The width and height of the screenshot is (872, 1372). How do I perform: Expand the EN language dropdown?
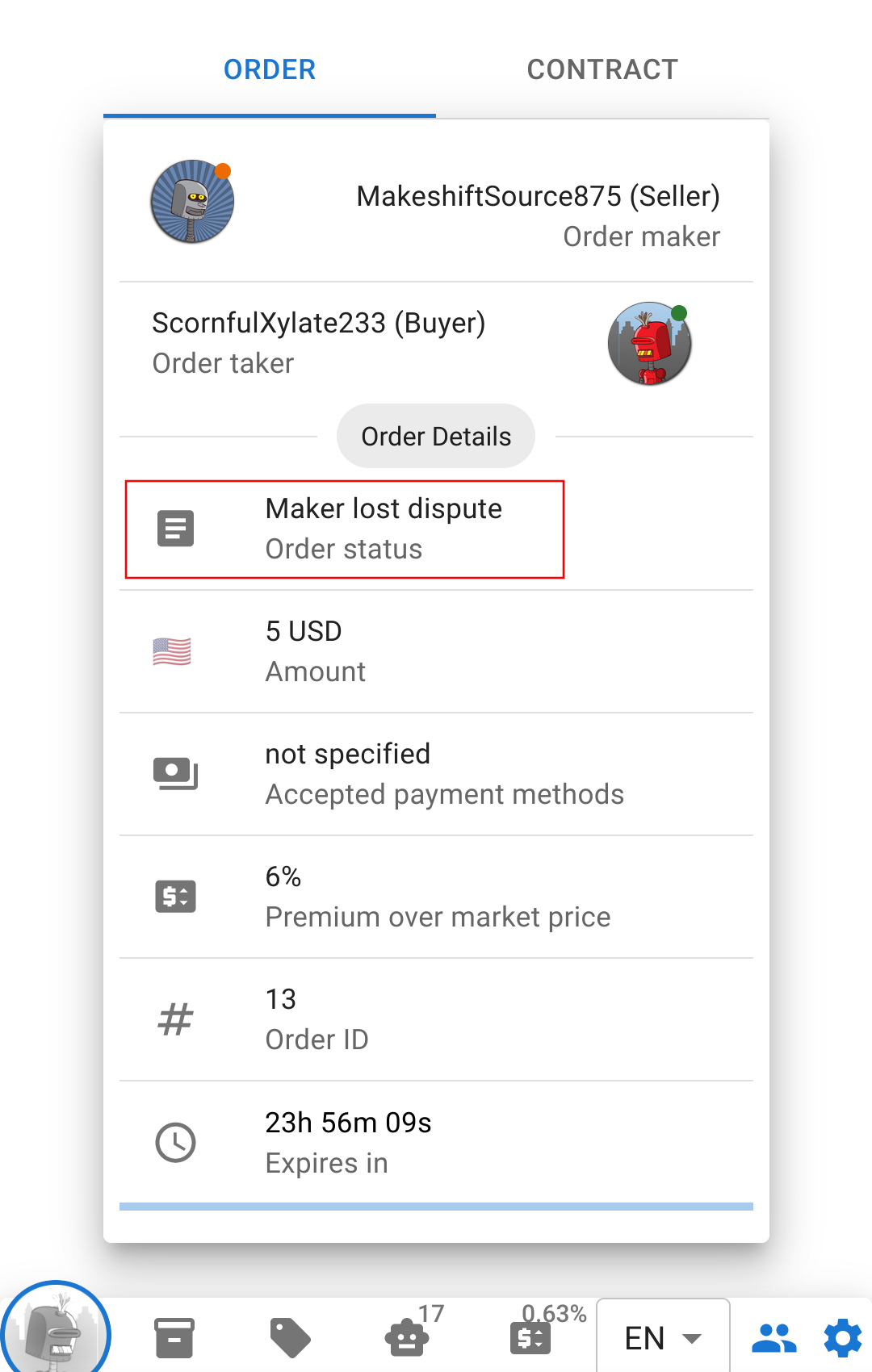663,1337
